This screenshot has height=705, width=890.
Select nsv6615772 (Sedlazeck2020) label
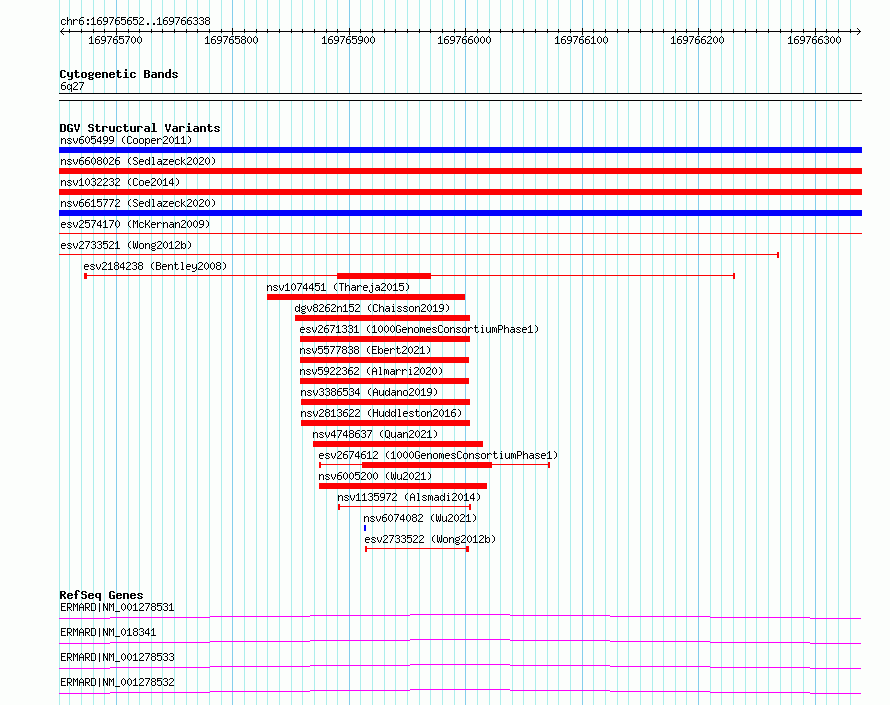(x=138, y=203)
